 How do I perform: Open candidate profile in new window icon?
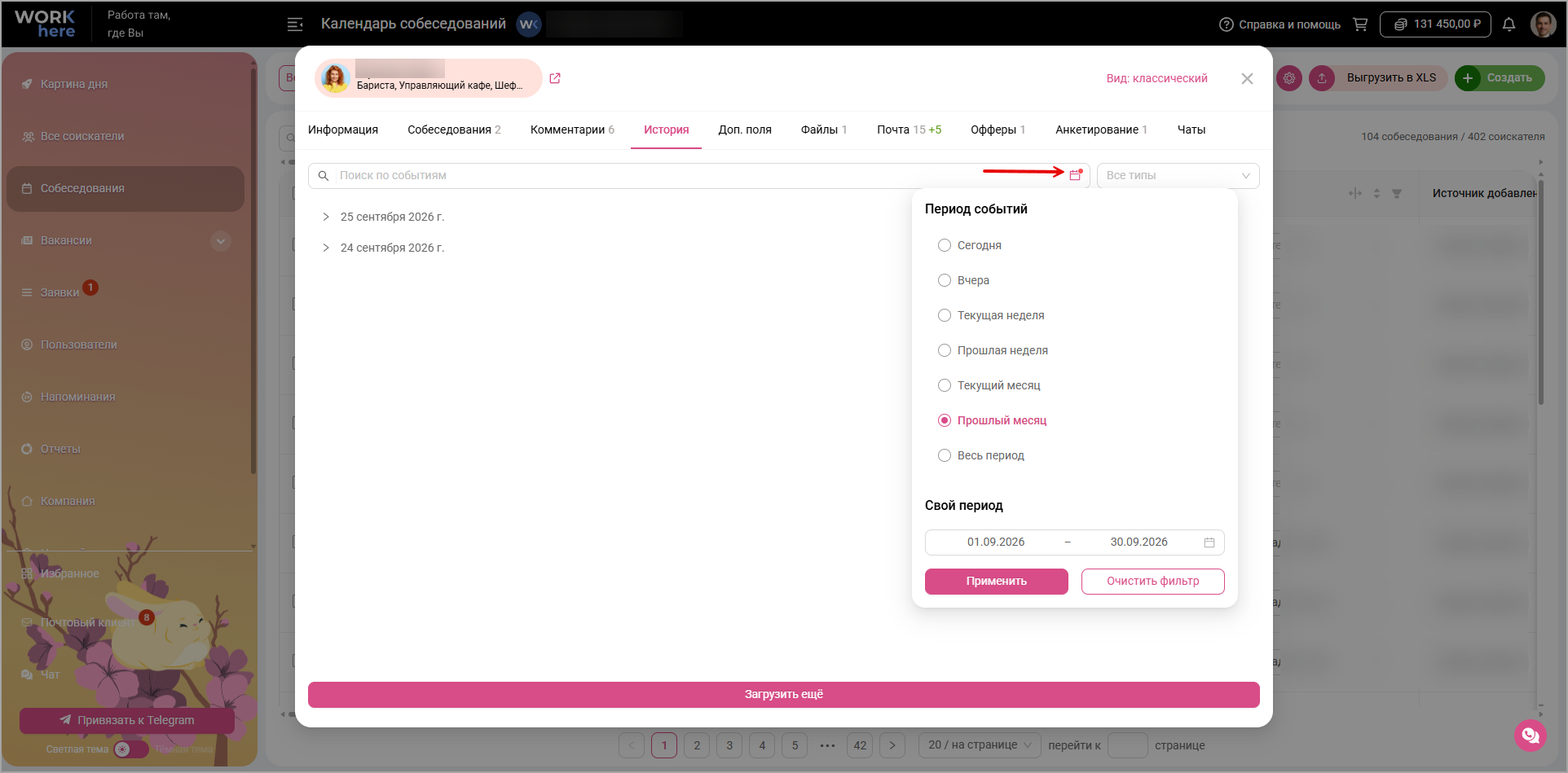(x=555, y=78)
